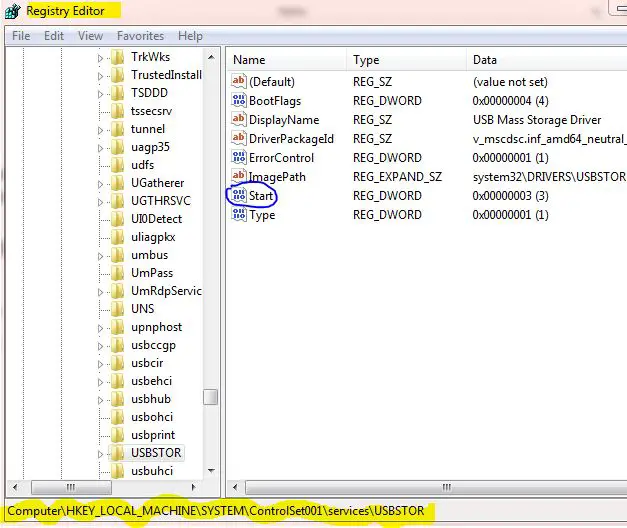Screen dimensions: 627x528
Task: Open the Favorites menu
Action: click(140, 36)
